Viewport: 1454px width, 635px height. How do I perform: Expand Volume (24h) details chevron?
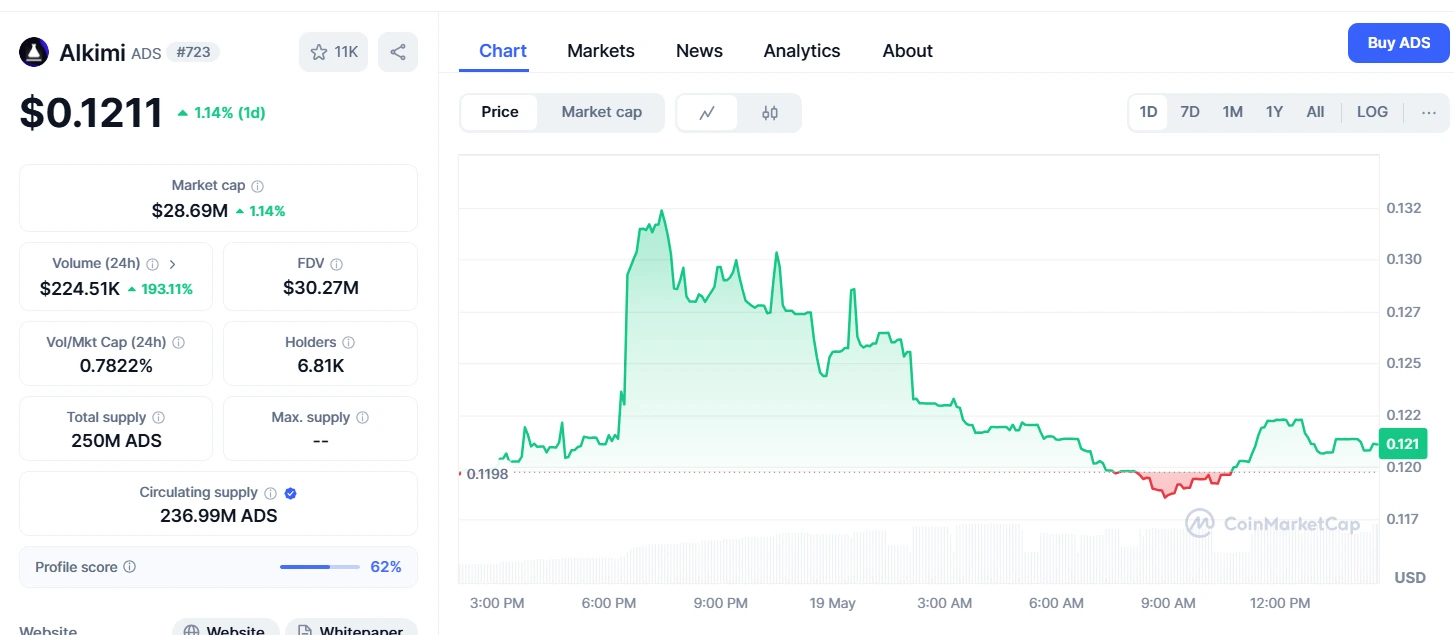tap(173, 264)
